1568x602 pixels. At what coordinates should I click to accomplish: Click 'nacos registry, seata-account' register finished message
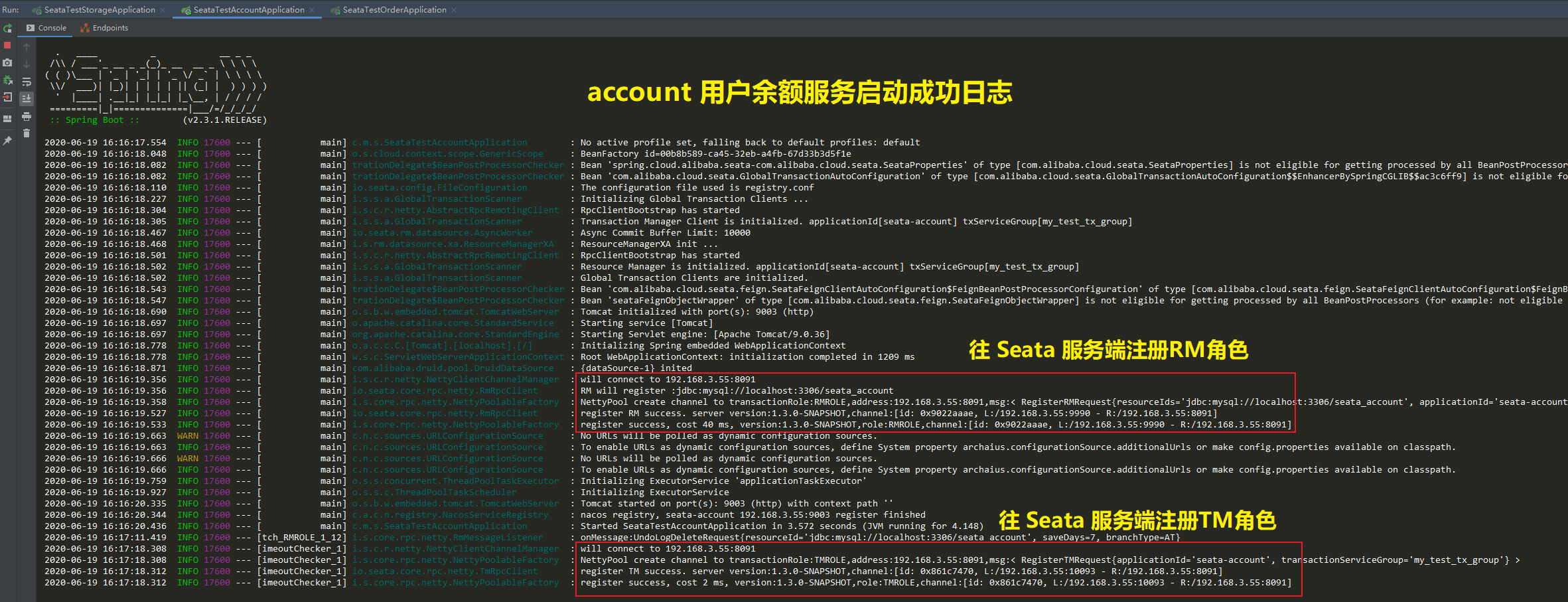pos(752,515)
